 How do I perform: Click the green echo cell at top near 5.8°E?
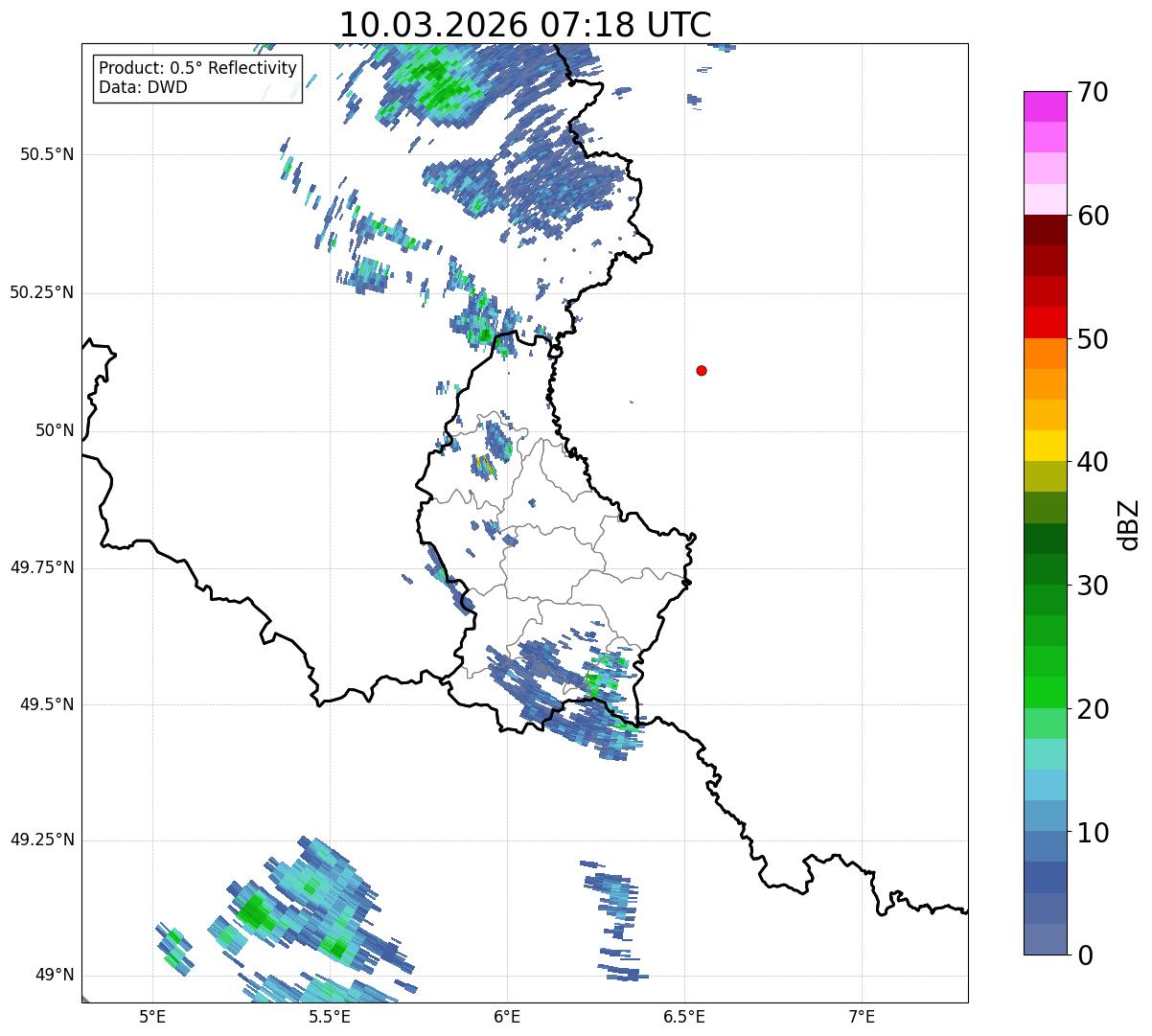coord(436,81)
